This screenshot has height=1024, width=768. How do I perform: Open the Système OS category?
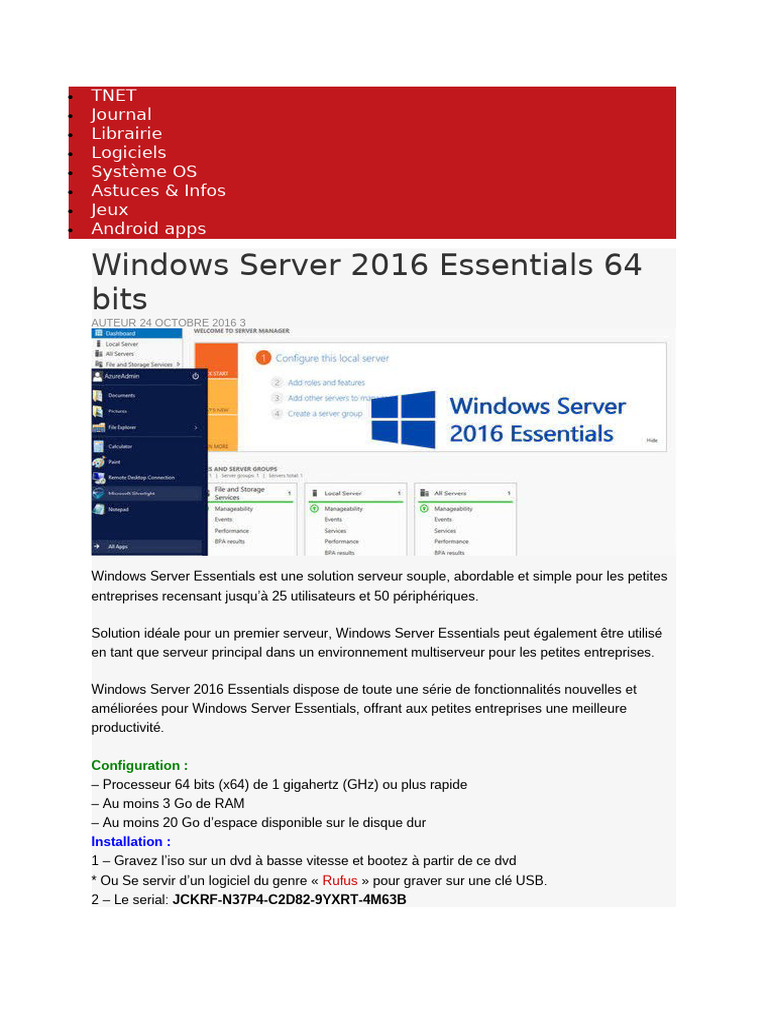click(x=144, y=171)
